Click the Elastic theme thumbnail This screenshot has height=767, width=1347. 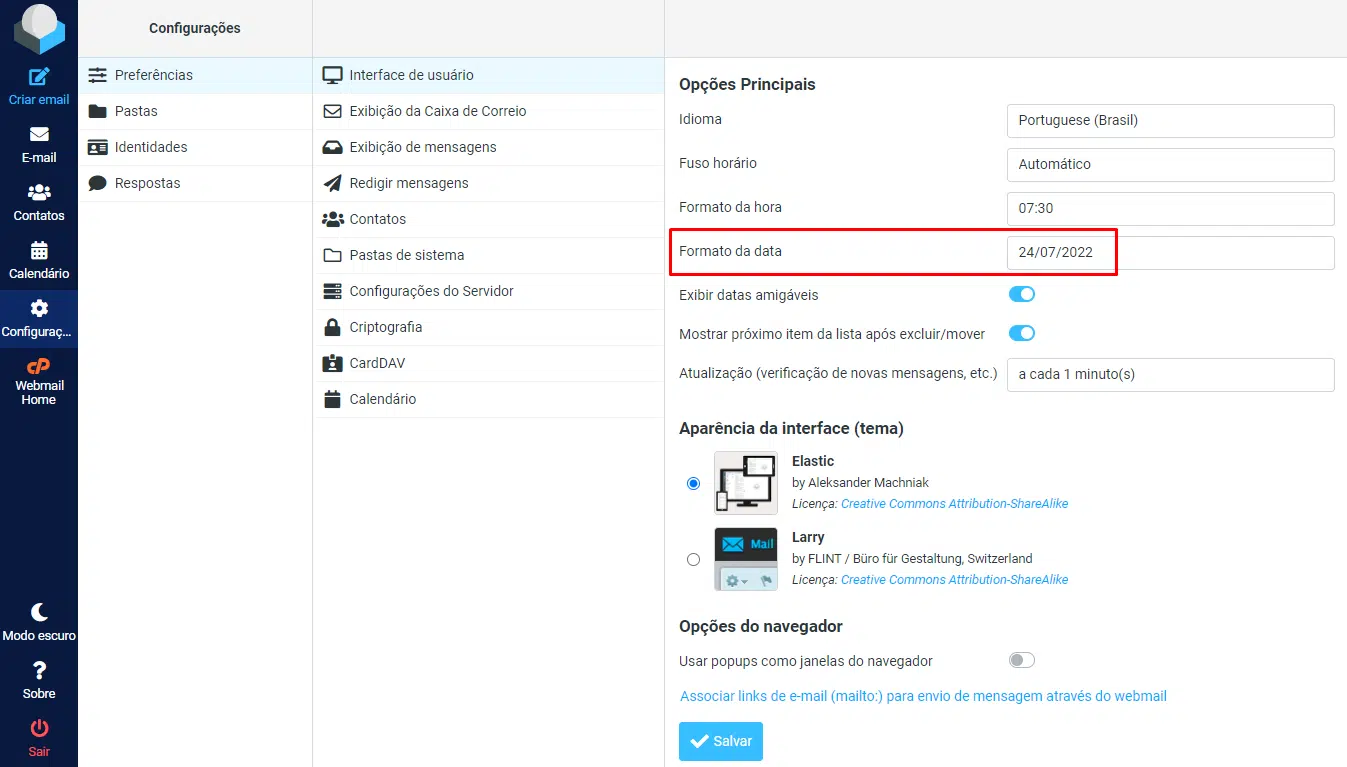pyautogui.click(x=746, y=483)
